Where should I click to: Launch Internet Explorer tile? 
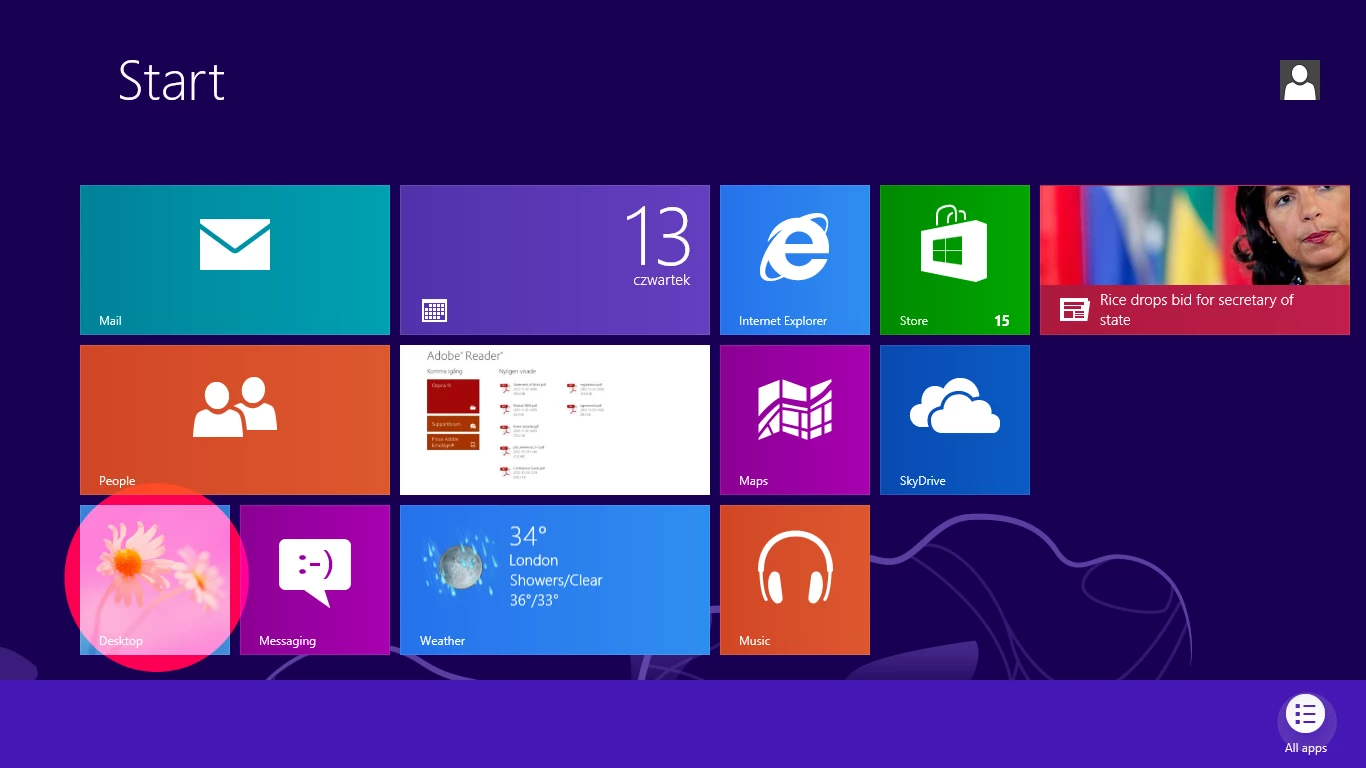click(795, 260)
